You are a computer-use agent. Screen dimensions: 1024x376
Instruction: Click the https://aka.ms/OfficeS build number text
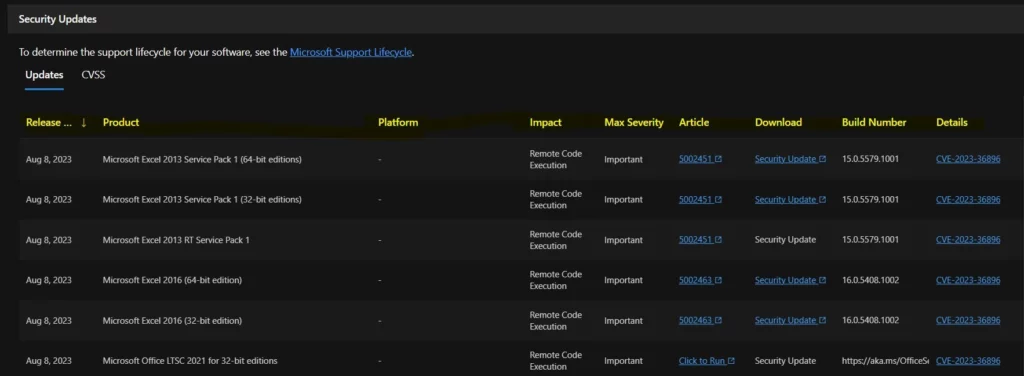pos(885,361)
